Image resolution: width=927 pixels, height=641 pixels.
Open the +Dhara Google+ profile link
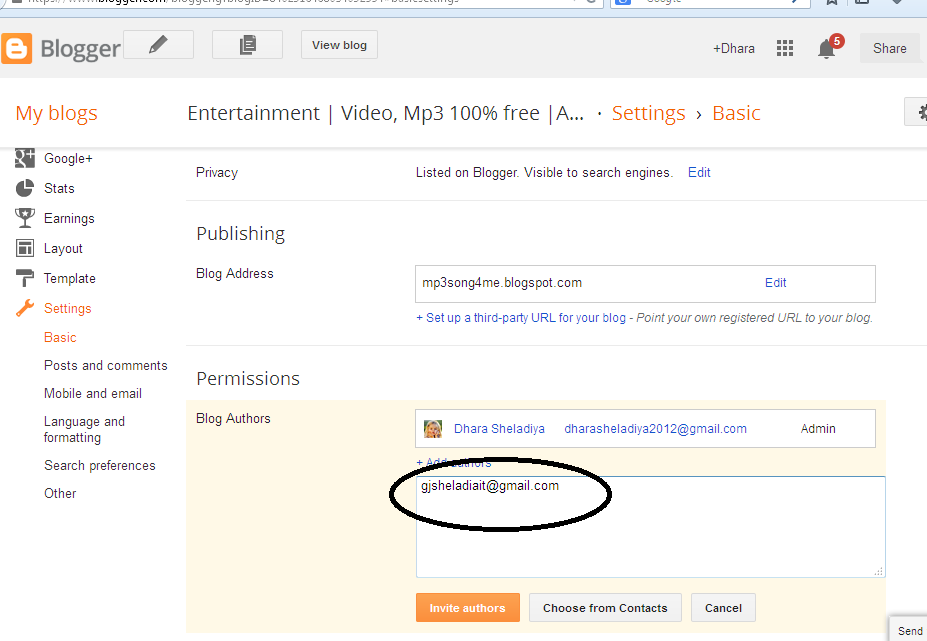click(734, 48)
